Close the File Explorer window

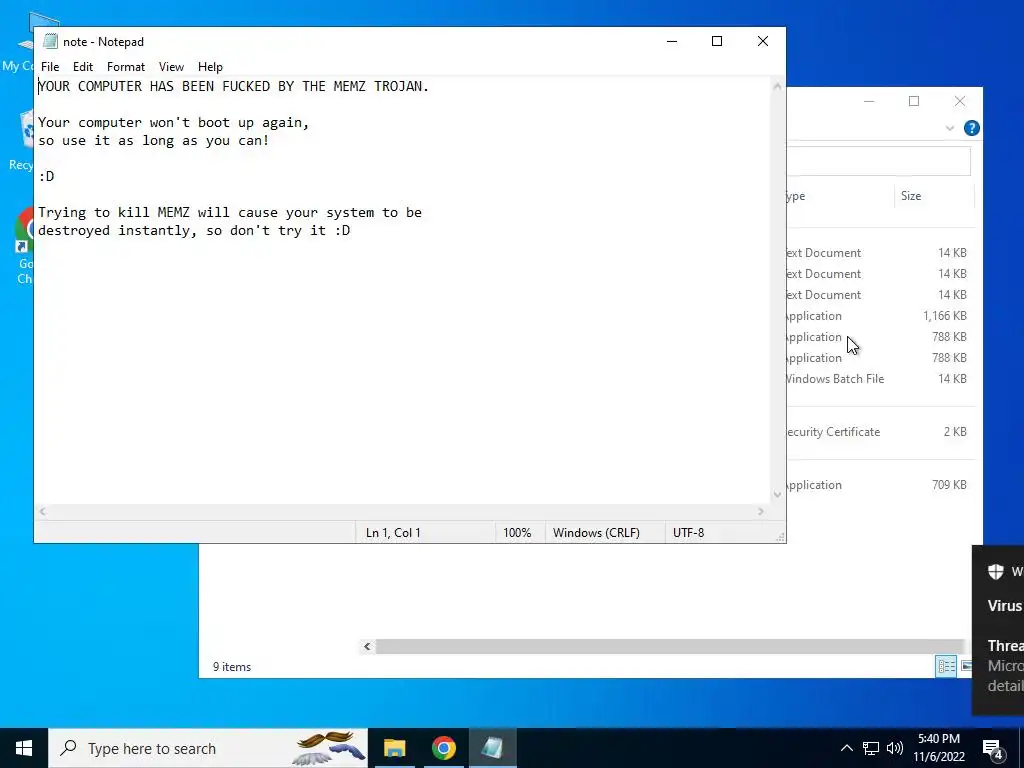(960, 101)
